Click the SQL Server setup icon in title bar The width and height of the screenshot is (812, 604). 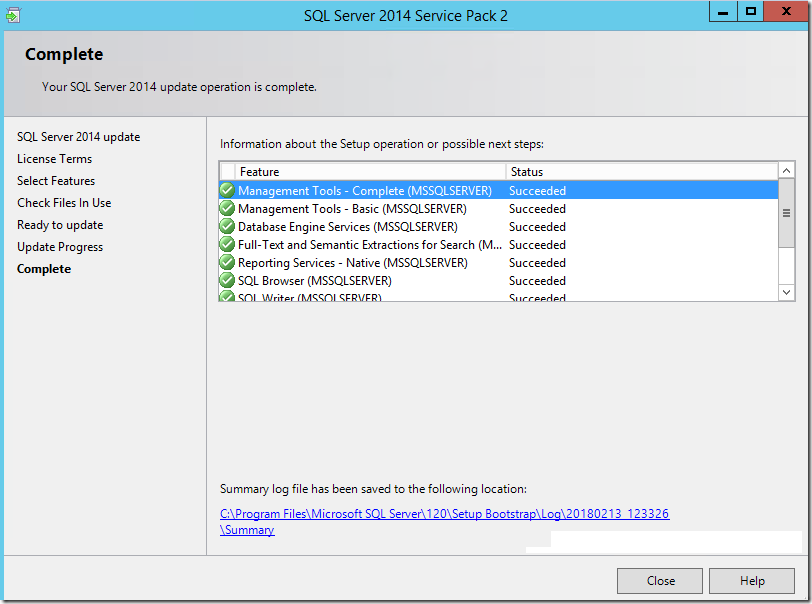13,15
